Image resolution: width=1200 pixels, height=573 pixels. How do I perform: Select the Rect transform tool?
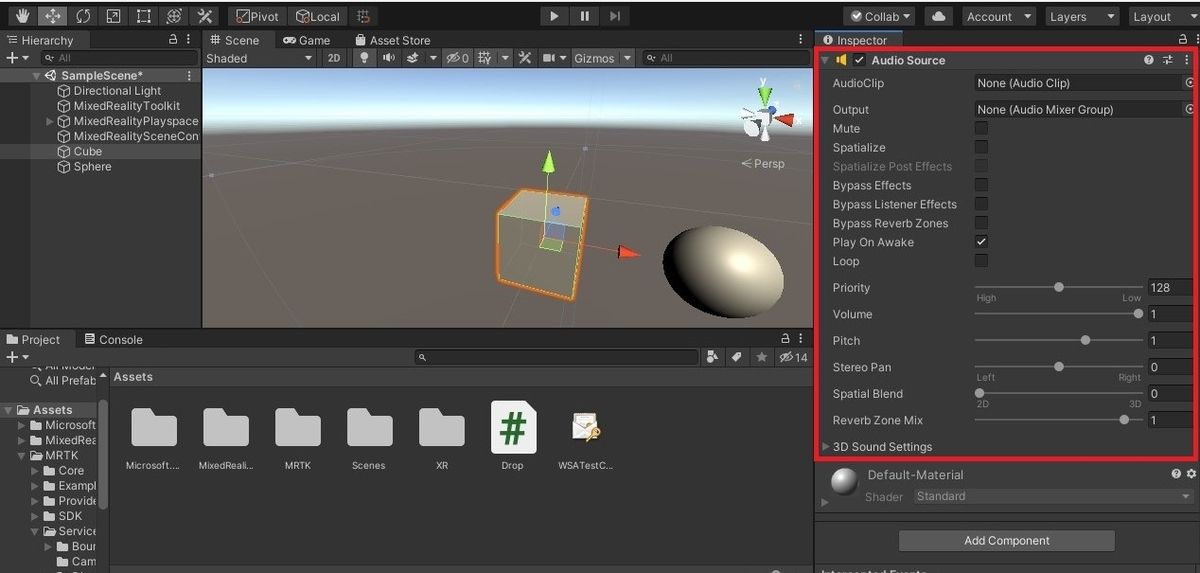click(143, 16)
